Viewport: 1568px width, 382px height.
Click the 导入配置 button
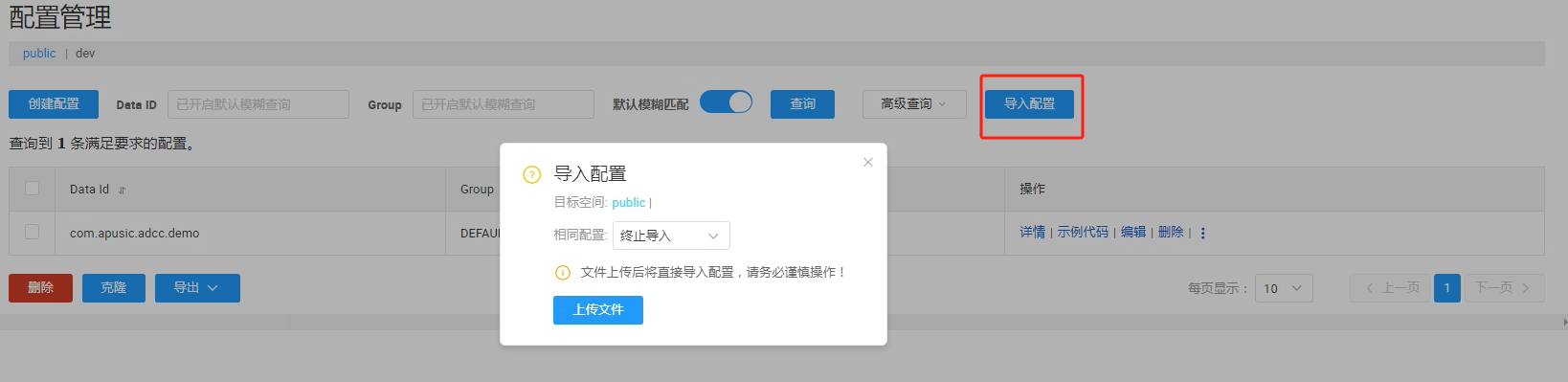pos(1029,104)
